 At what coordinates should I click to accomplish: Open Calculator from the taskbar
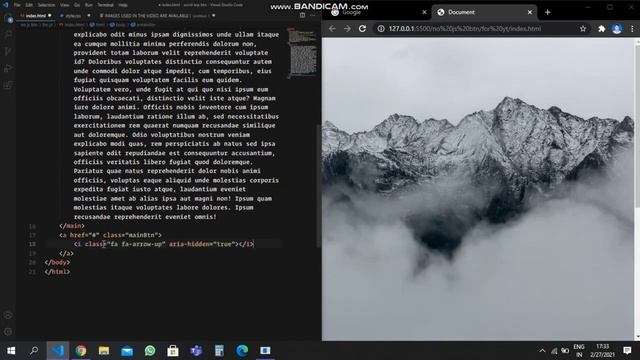click(x=219, y=351)
